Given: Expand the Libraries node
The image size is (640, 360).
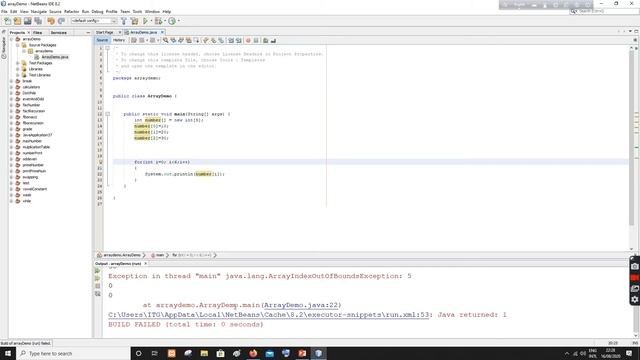Looking at the screenshot, I should point(18,69).
